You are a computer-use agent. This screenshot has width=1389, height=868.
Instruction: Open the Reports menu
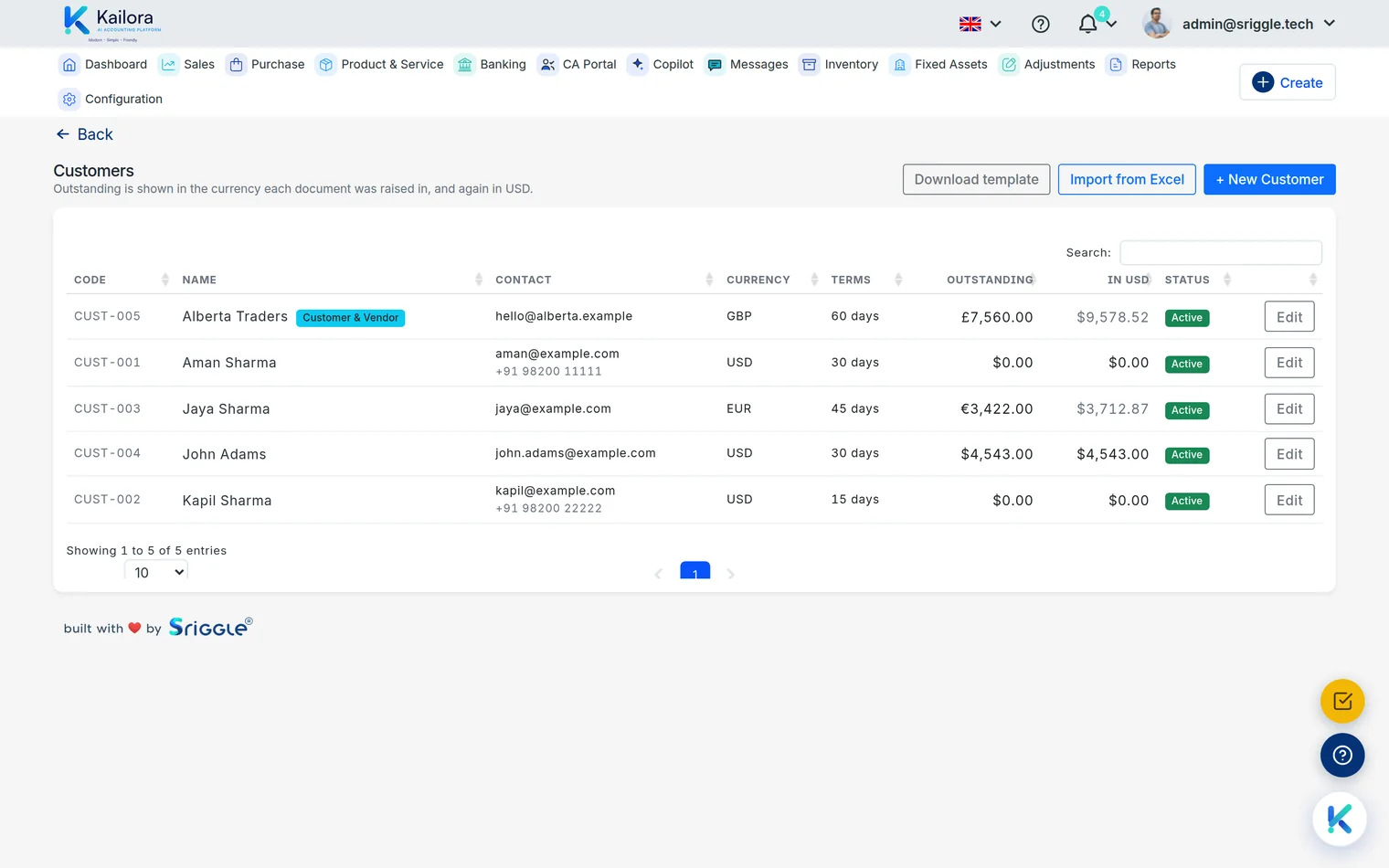click(x=1141, y=65)
